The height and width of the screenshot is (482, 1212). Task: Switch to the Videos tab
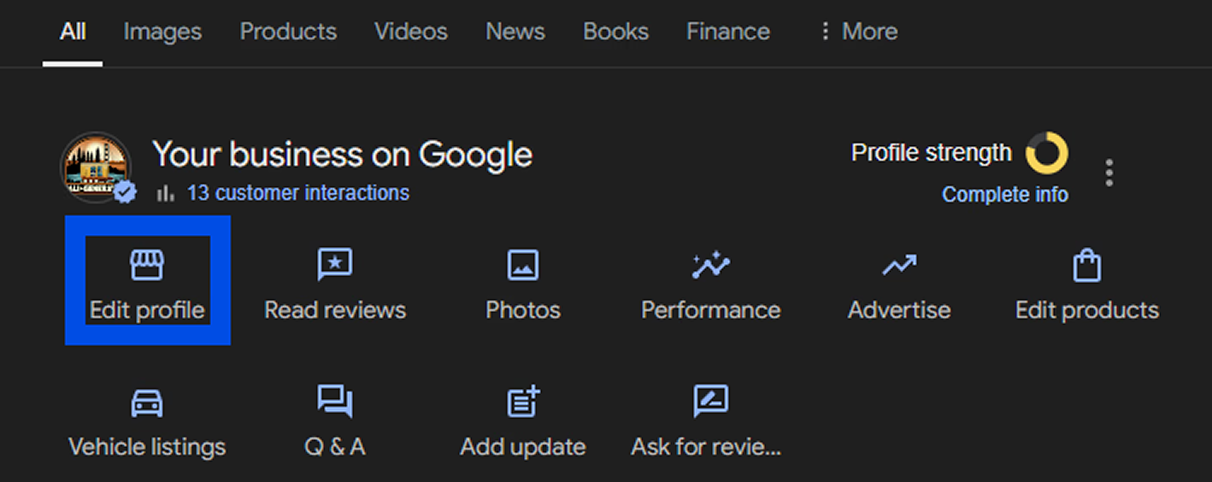point(411,32)
